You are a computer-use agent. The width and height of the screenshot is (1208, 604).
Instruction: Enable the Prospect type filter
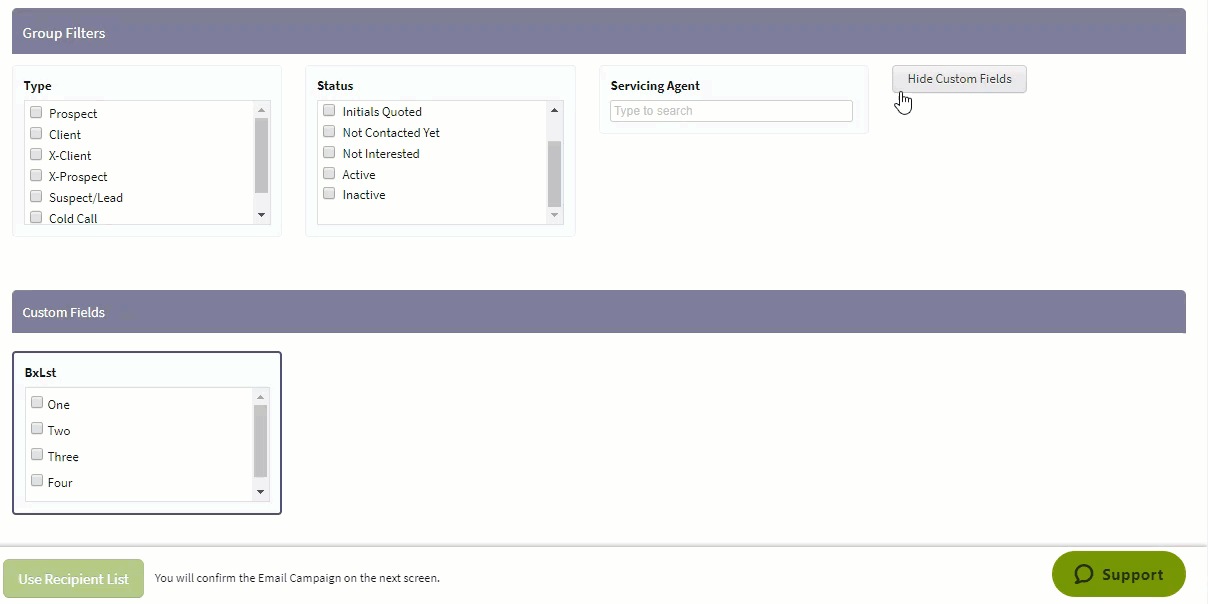(36, 113)
